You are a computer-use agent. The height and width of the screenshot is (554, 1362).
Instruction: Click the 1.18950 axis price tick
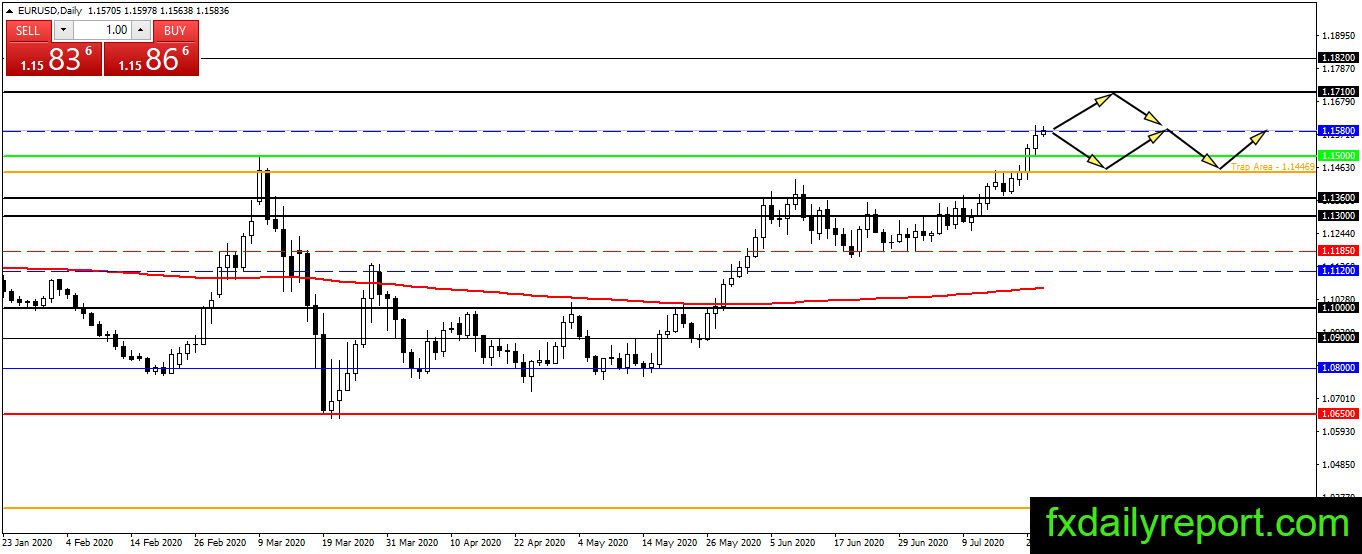[x=1338, y=36]
